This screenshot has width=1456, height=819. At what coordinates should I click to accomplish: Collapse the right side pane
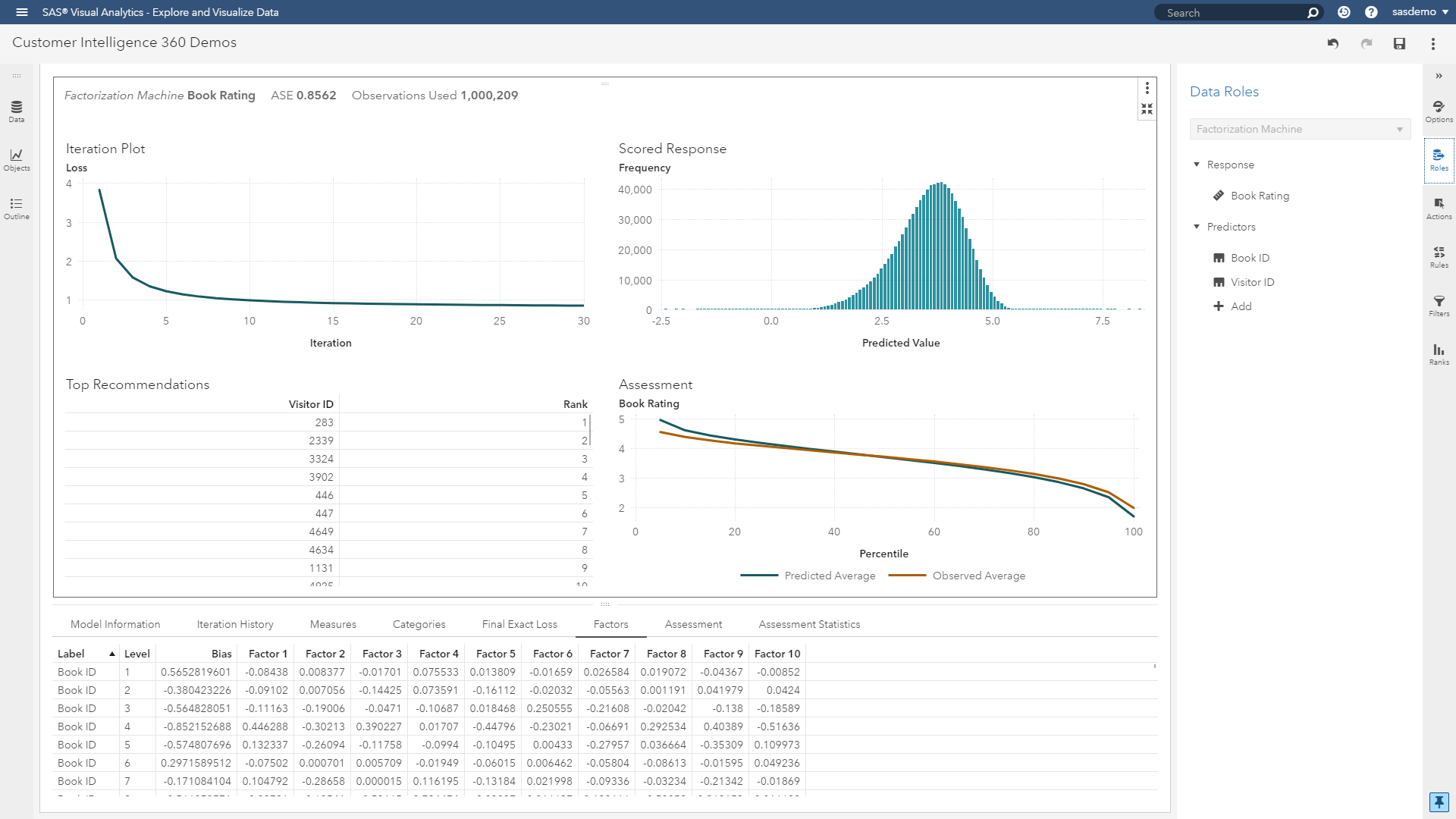click(x=1439, y=76)
